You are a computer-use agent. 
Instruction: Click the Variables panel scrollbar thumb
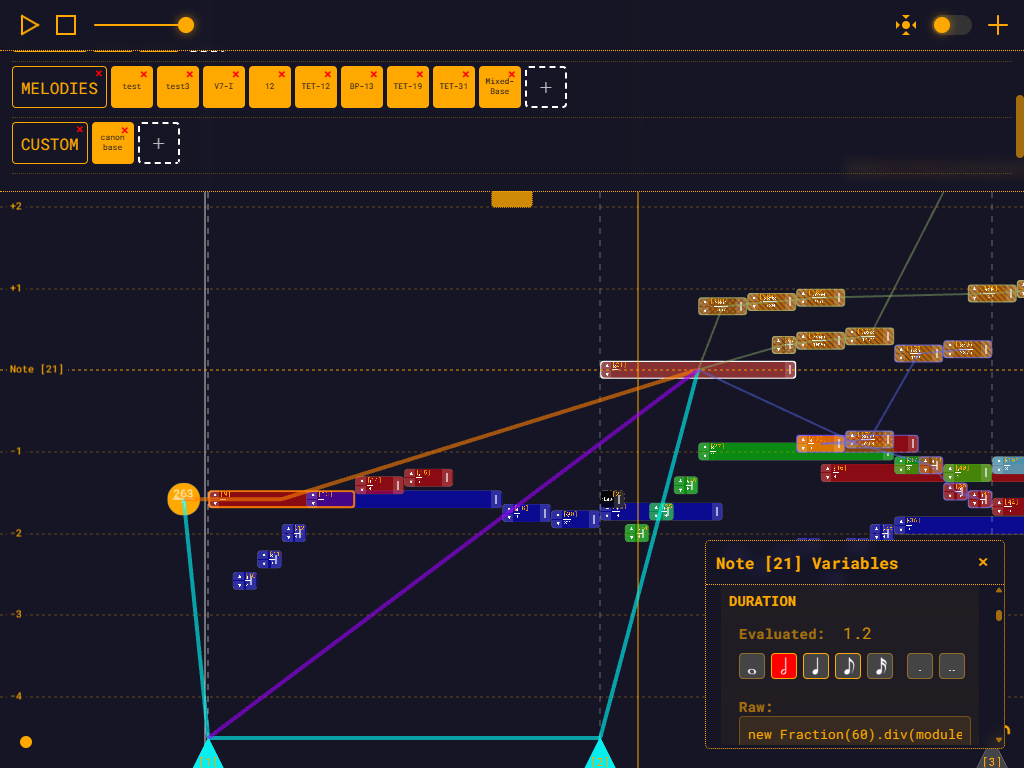click(x=997, y=615)
